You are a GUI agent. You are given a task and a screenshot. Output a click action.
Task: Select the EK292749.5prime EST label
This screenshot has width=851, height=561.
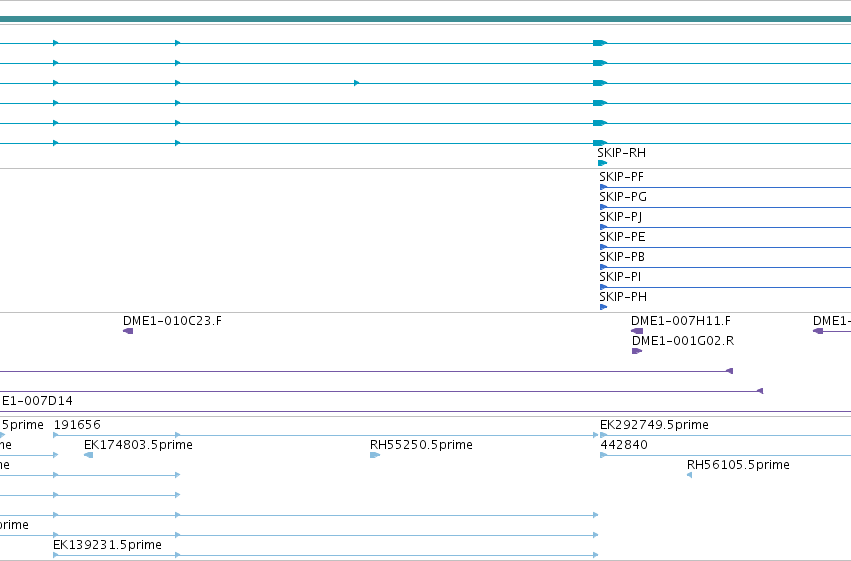pyautogui.click(x=654, y=425)
